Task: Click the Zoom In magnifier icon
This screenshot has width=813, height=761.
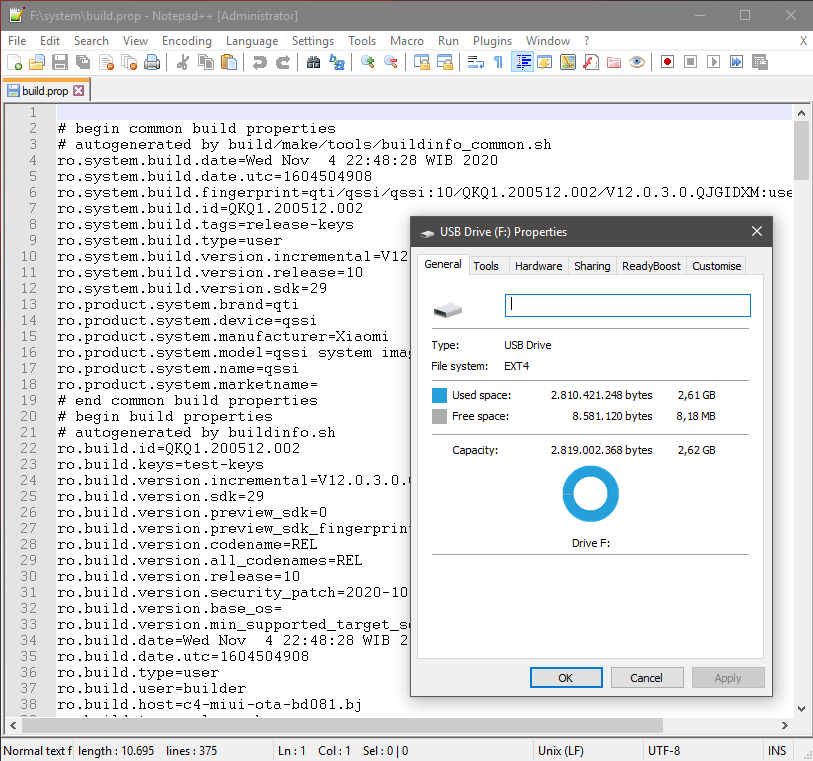Action: [x=368, y=62]
